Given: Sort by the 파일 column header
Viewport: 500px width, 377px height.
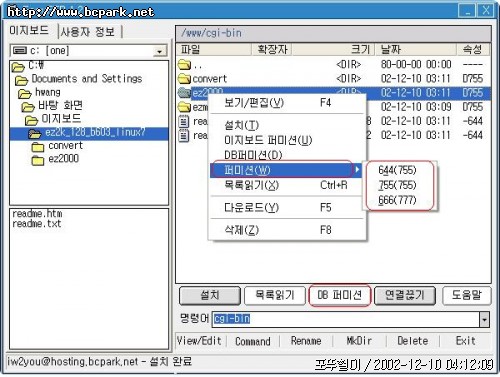Looking at the screenshot, I should [x=214, y=50].
